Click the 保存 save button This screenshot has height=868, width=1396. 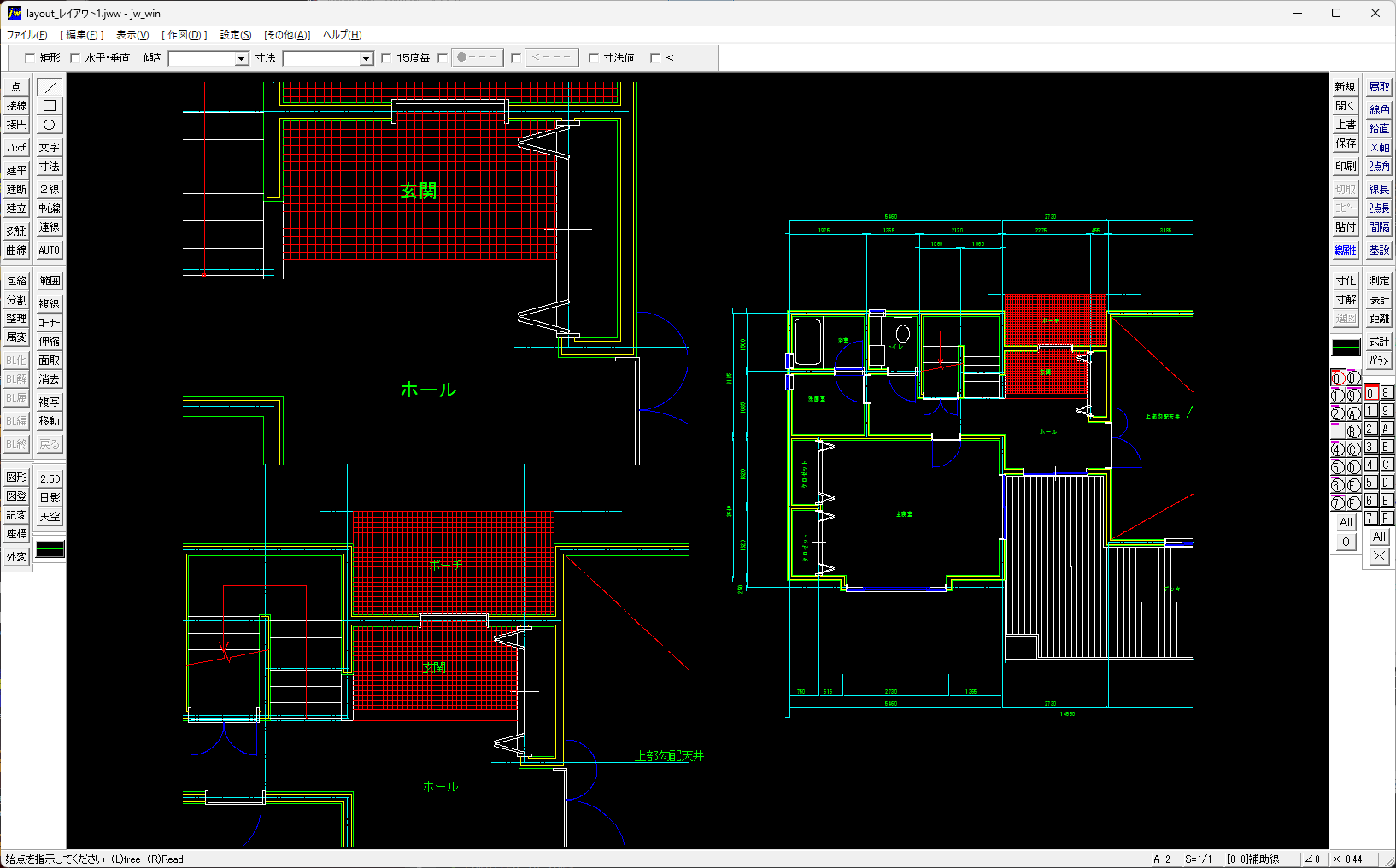tap(1346, 144)
